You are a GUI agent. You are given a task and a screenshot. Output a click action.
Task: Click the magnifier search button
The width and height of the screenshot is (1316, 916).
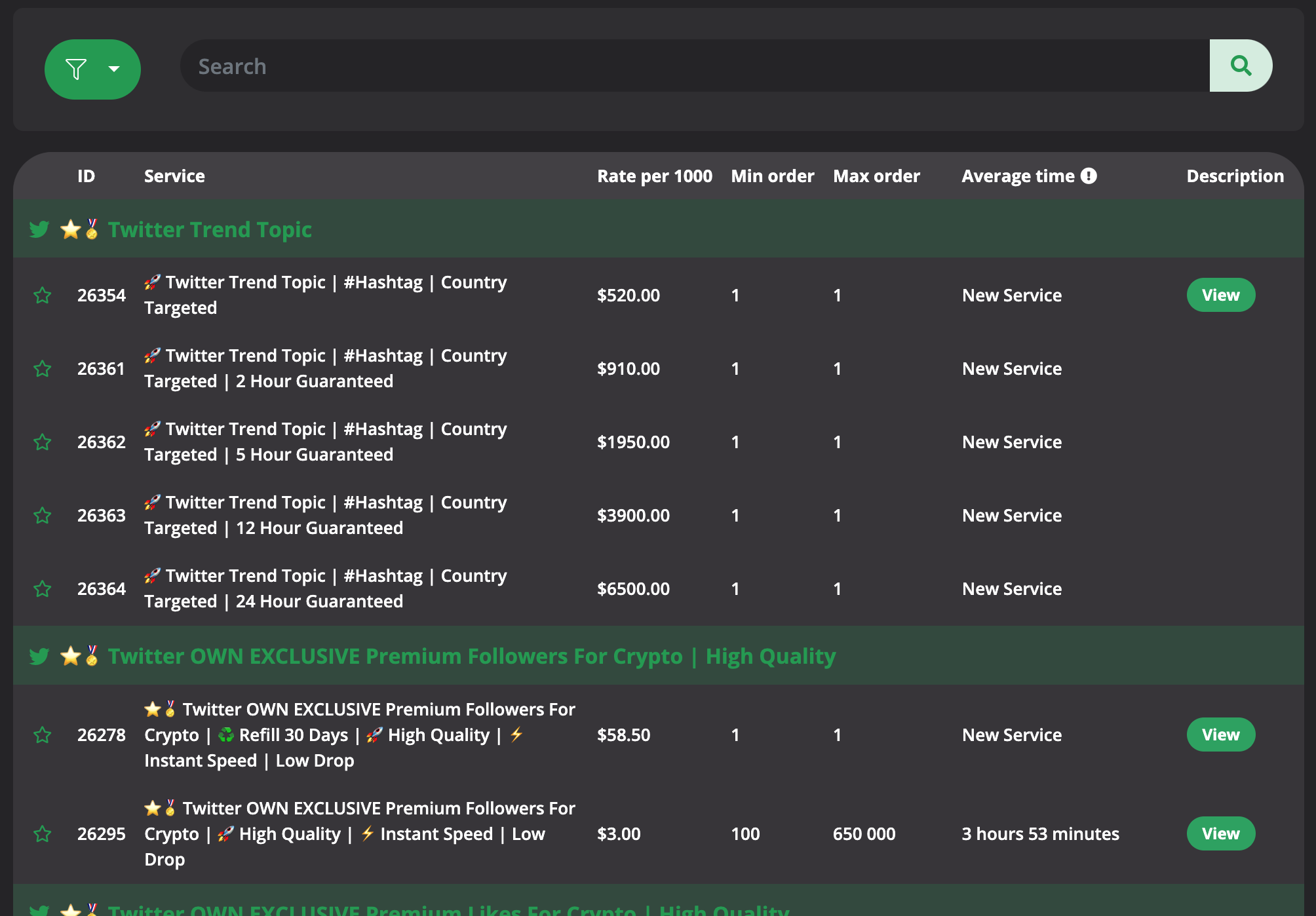1241,66
